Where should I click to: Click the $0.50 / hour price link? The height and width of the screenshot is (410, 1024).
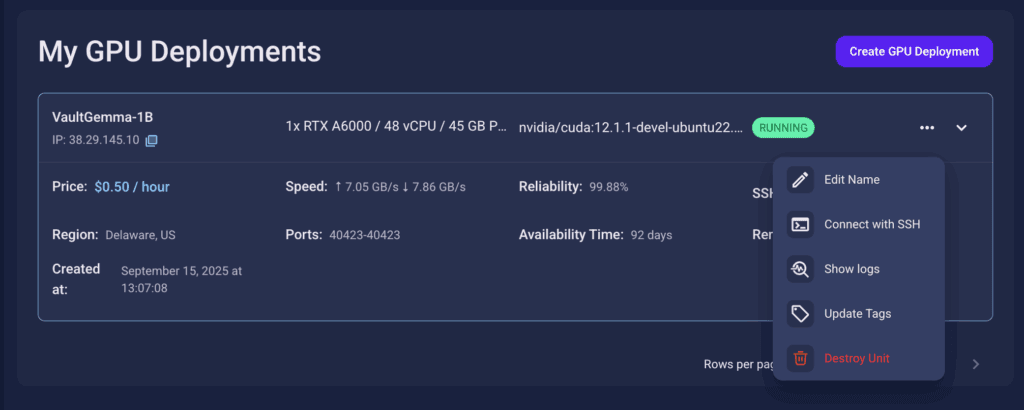pyautogui.click(x=132, y=187)
